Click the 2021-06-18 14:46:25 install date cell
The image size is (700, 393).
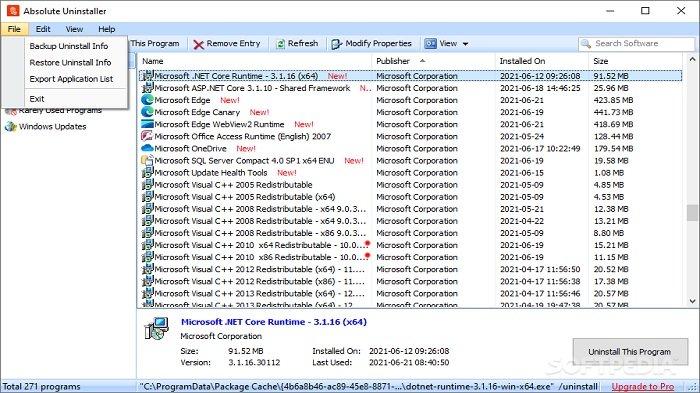pyautogui.click(x=540, y=88)
